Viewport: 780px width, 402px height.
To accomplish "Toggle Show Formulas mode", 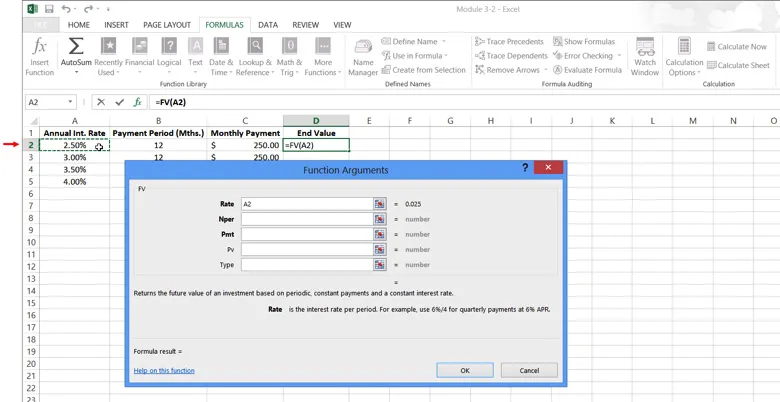I will [584, 42].
